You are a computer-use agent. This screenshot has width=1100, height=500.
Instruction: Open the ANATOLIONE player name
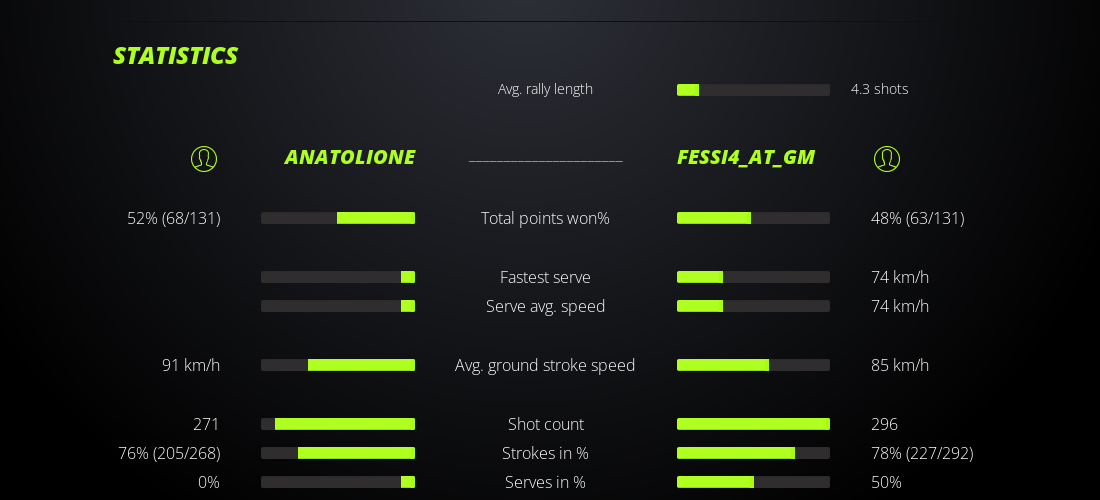point(349,157)
